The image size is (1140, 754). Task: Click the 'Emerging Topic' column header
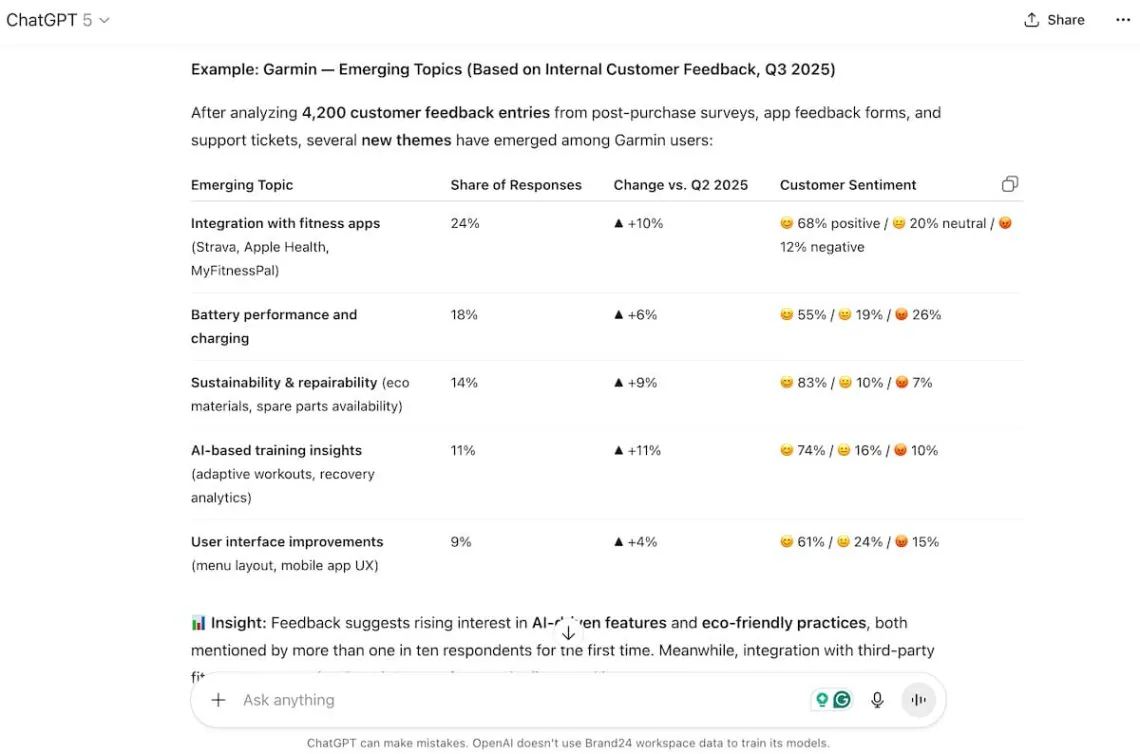(242, 185)
